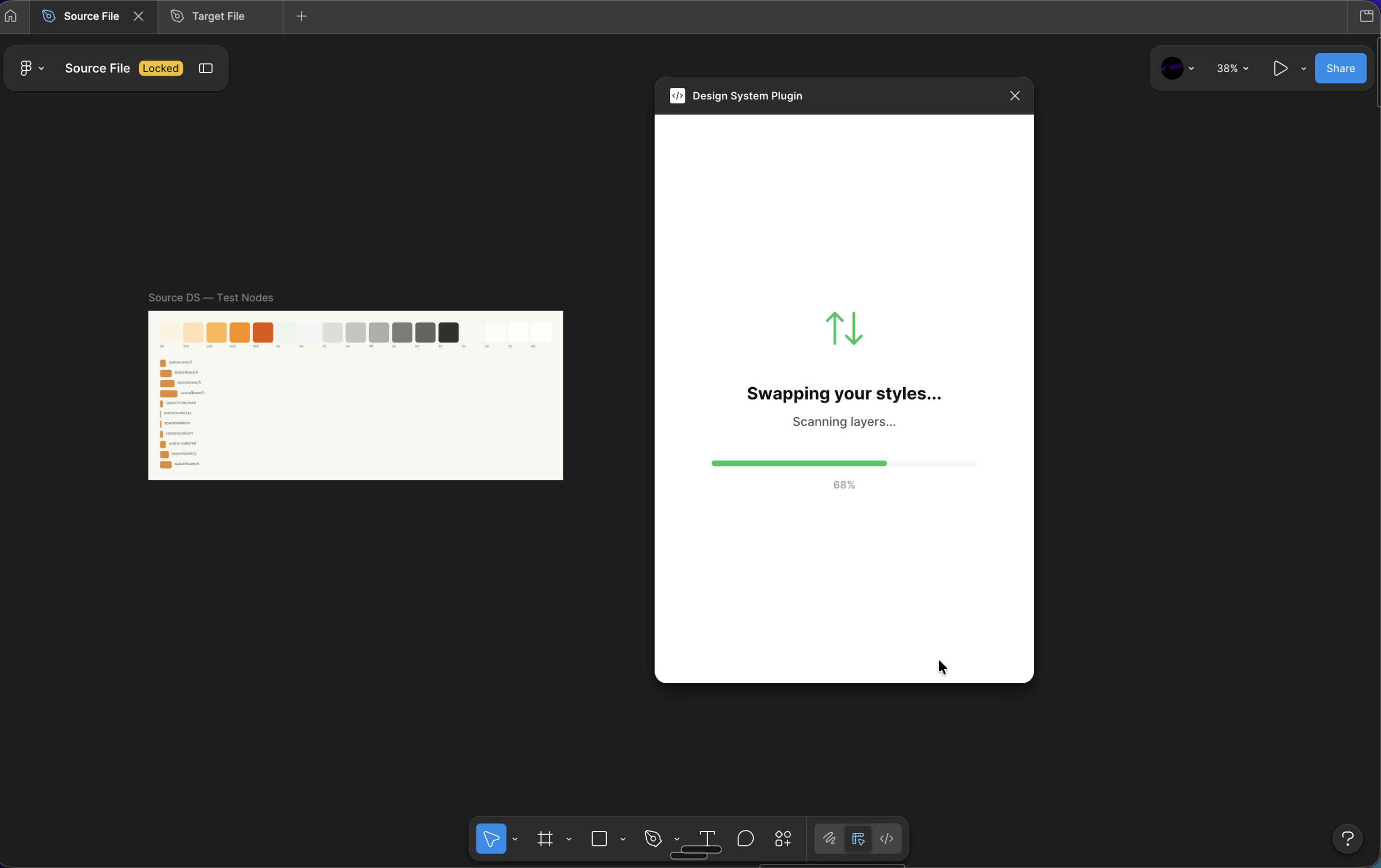
Task: Click the 'space/base/6' label
Action: (192, 393)
